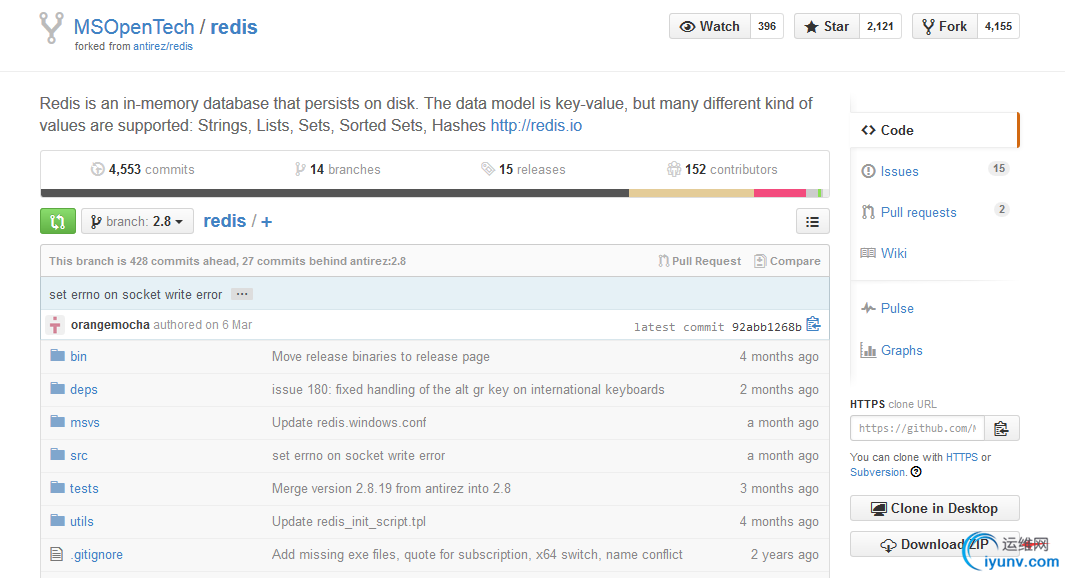Open the MSOpenTech owner link
The image size is (1065, 578).
[x=134, y=26]
